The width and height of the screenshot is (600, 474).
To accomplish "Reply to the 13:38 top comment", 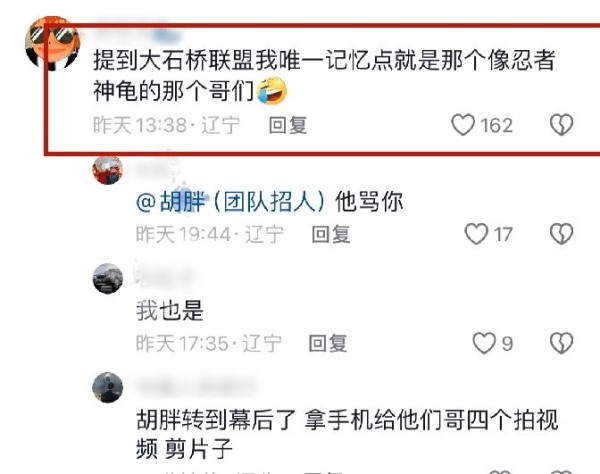I will coord(288,125).
